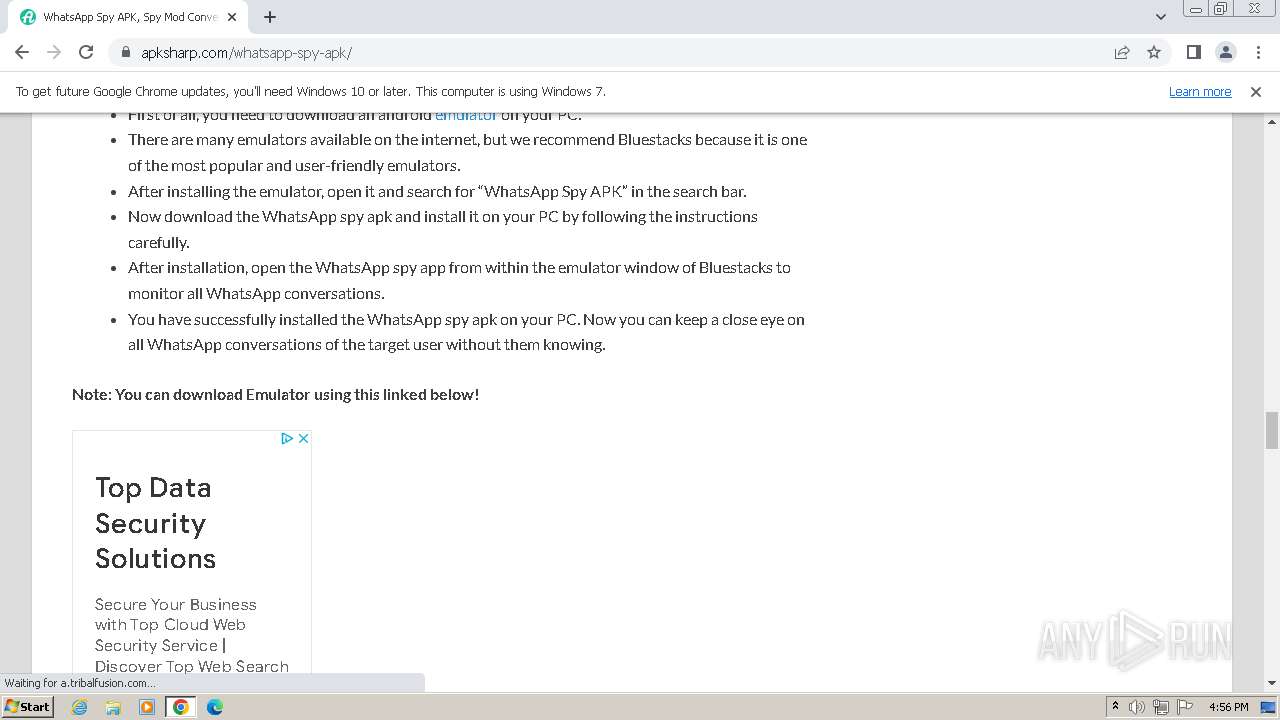Open the Chrome profile avatar
This screenshot has width=1280, height=720.
[1226, 52]
